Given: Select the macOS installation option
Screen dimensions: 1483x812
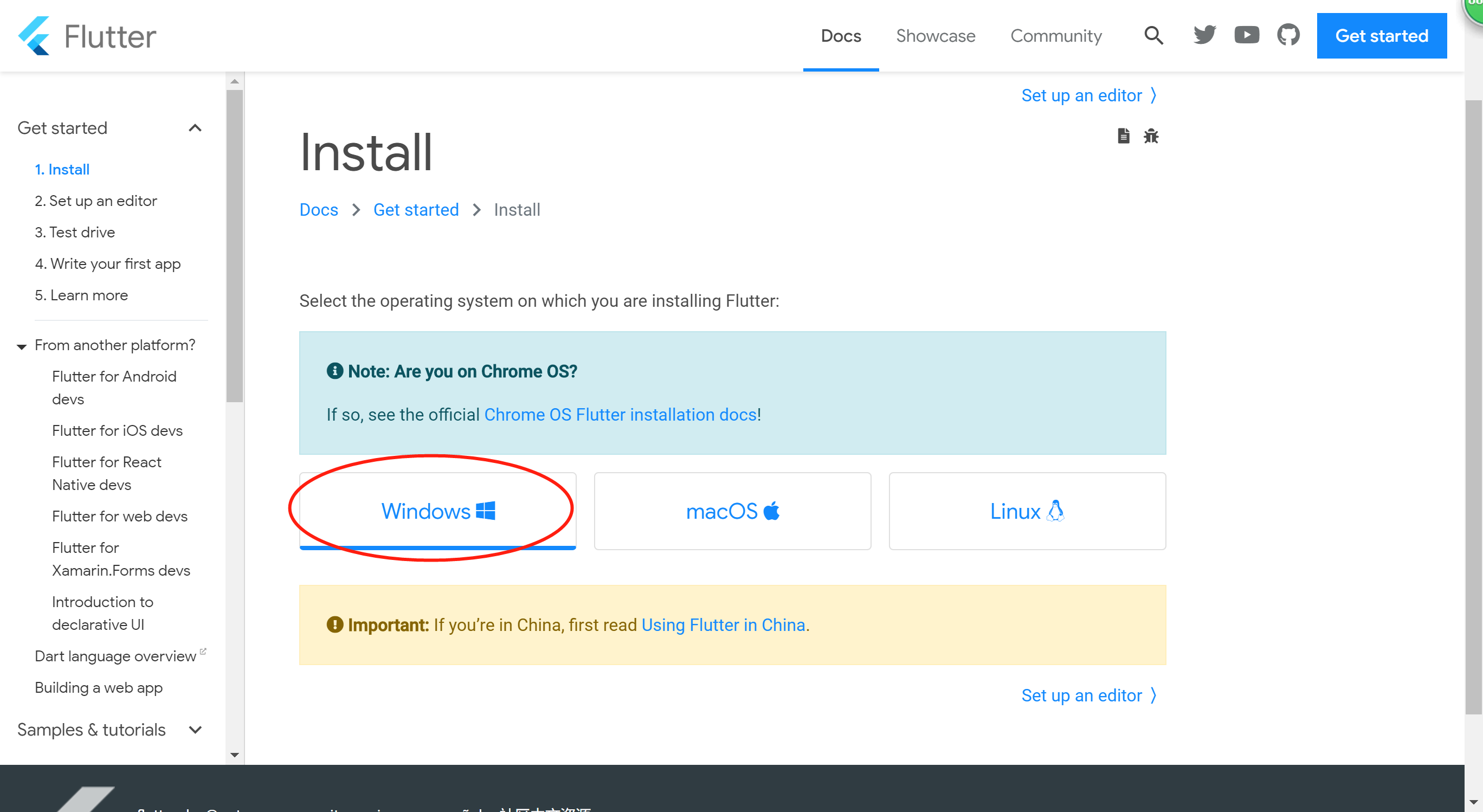Looking at the screenshot, I should 732,511.
